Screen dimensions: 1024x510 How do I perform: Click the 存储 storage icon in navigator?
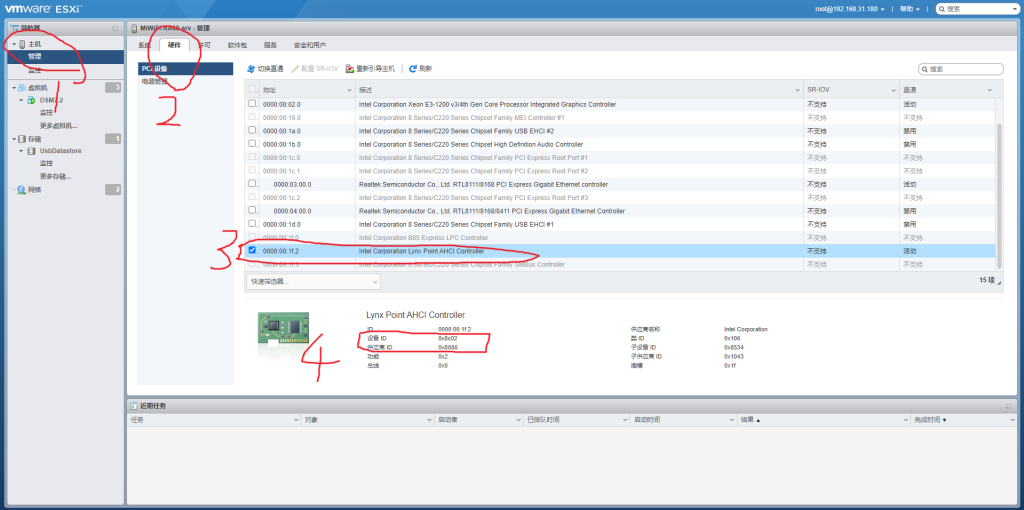pos(22,138)
